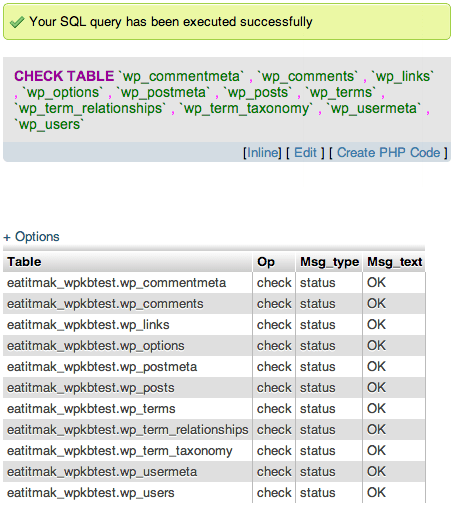Click the Msg_text column header

pos(394,262)
